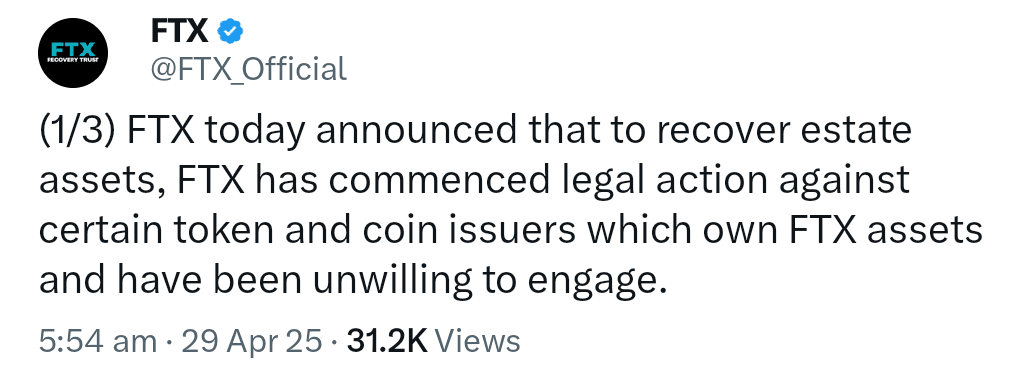Click the phrase "legal action against"
Viewport: 1032px width, 374px height.
pos(734,181)
